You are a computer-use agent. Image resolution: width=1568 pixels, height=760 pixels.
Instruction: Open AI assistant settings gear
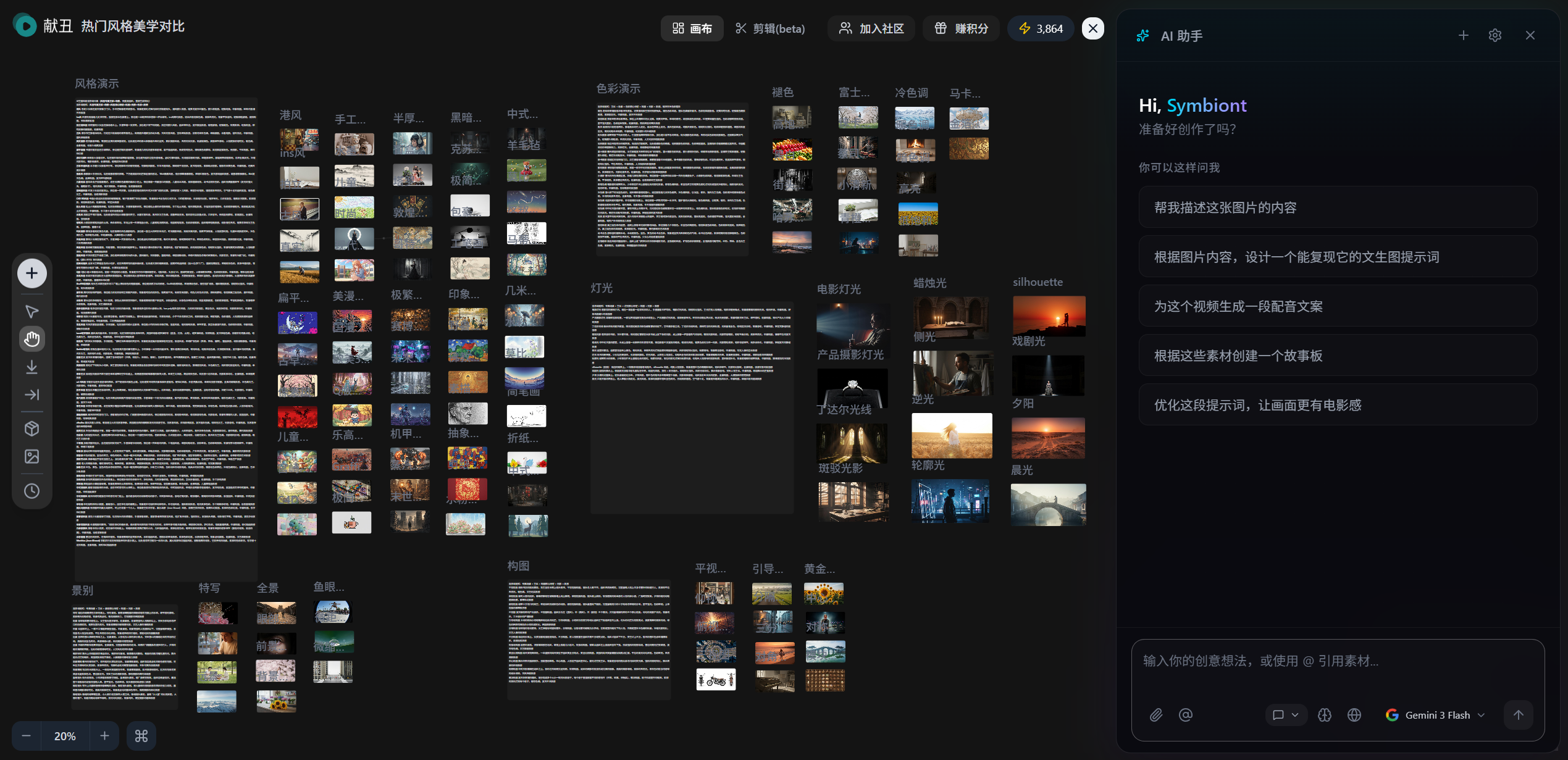coord(1495,35)
